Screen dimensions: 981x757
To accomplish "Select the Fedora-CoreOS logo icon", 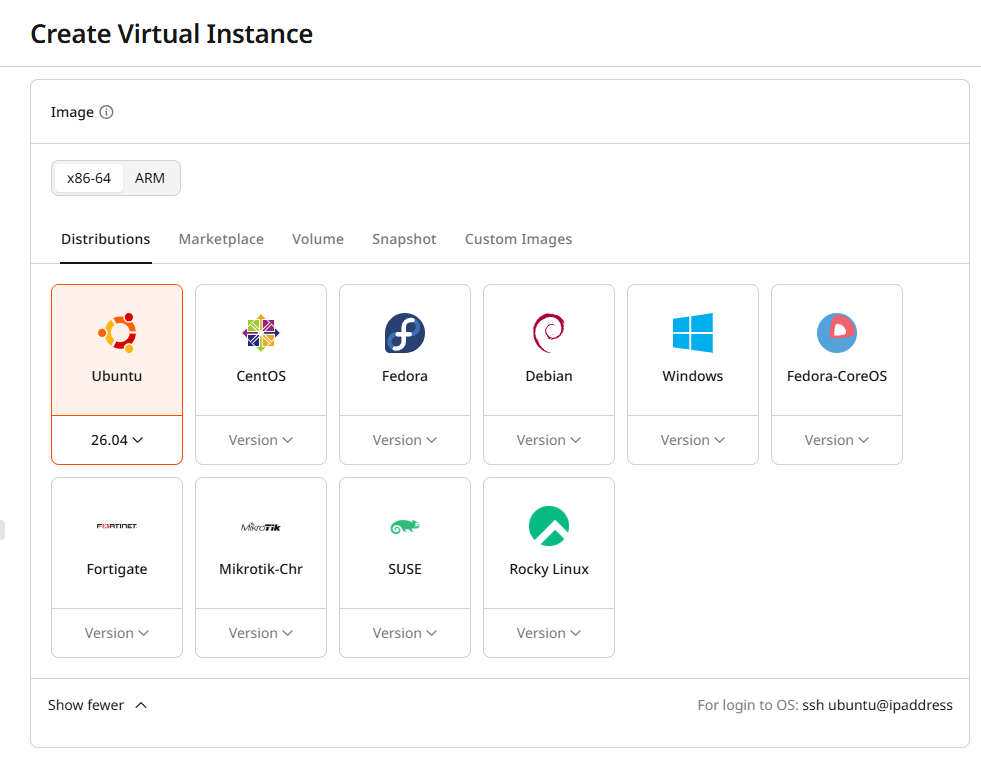I will coord(836,333).
